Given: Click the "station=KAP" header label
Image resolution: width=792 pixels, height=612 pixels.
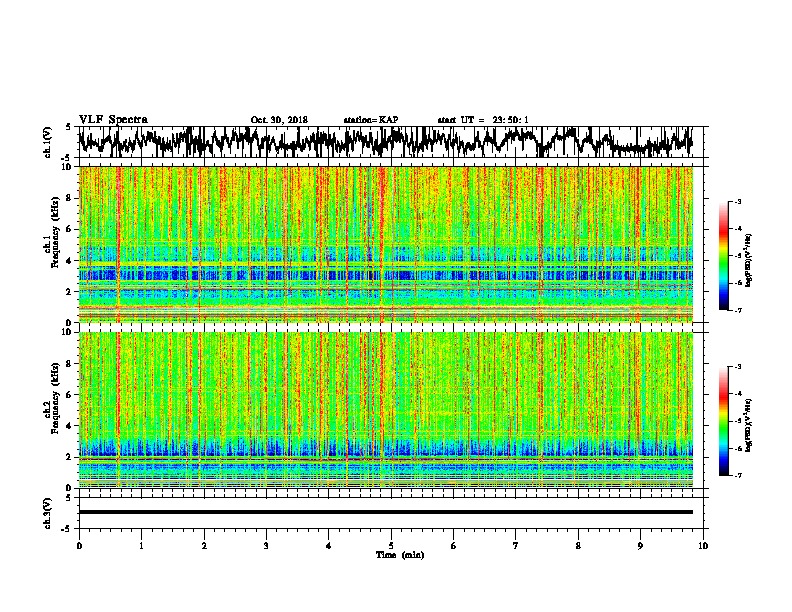Looking at the screenshot, I should (371, 120).
